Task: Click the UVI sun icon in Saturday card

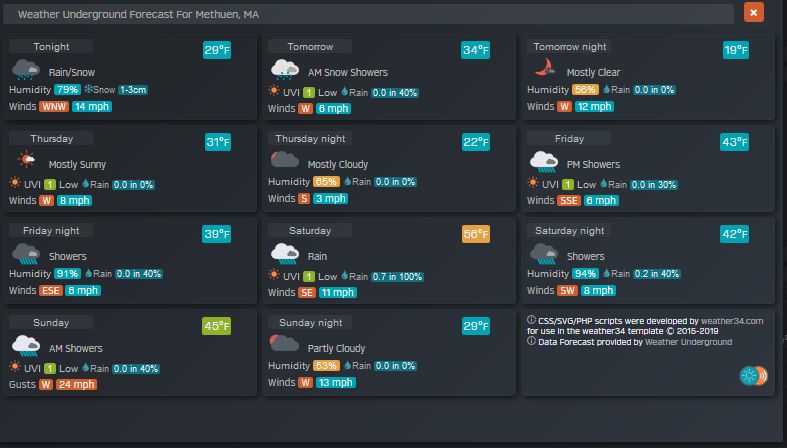Action: point(274,274)
